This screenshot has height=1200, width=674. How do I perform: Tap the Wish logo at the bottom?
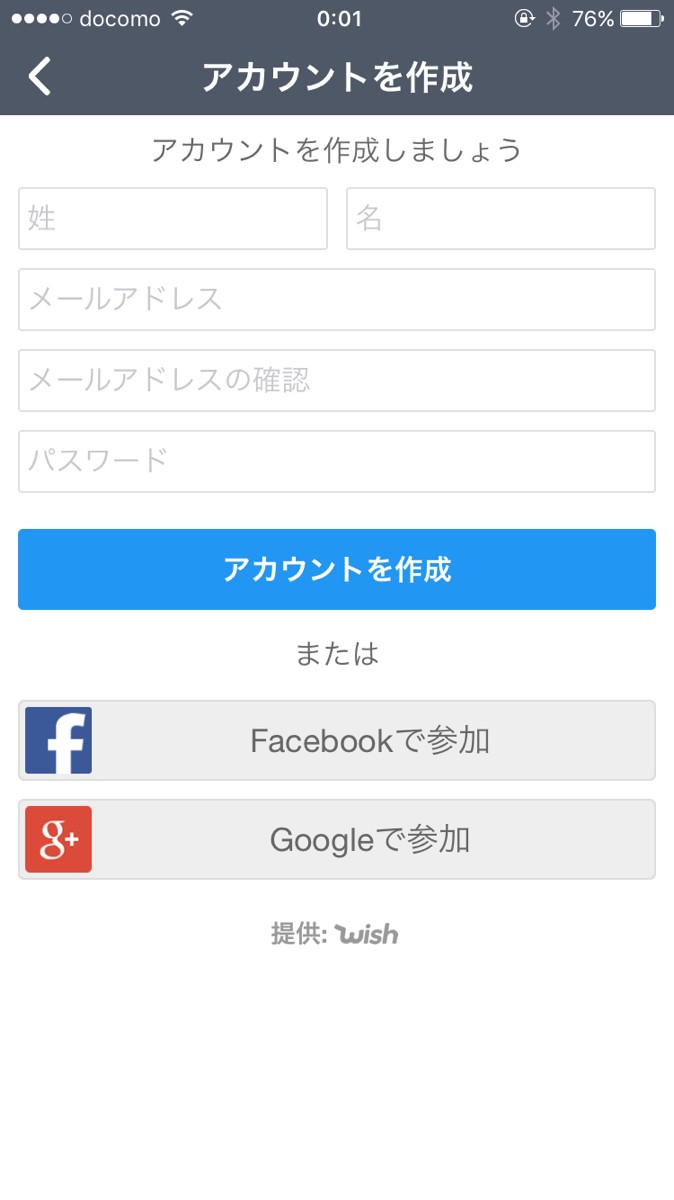366,934
